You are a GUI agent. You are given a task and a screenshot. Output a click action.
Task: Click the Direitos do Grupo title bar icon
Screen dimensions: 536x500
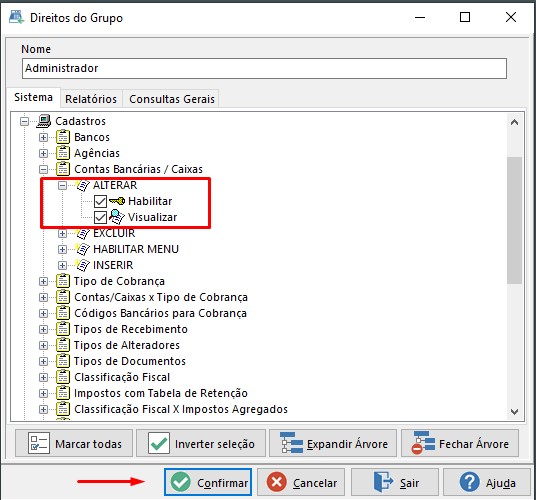[x=16, y=17]
